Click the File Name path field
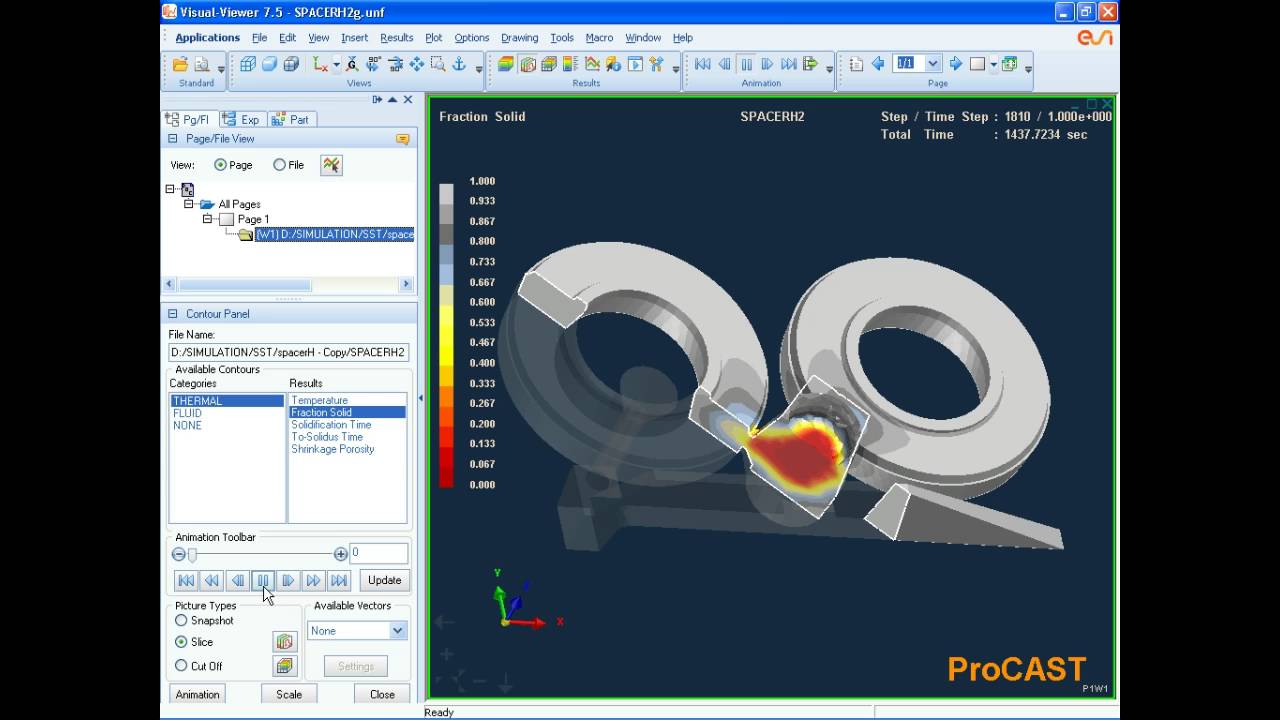Screen dimensions: 1280x720 289,352
